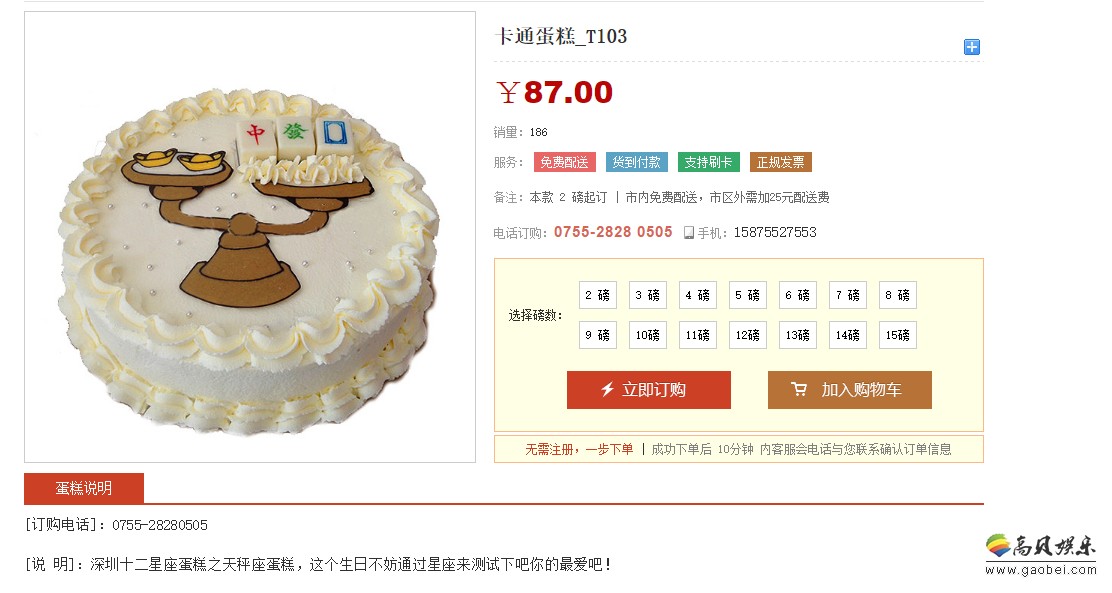Viewport: 1112px width, 593px height.
Task: Click the 0755-2828 0505 phone number
Action: coord(613,232)
